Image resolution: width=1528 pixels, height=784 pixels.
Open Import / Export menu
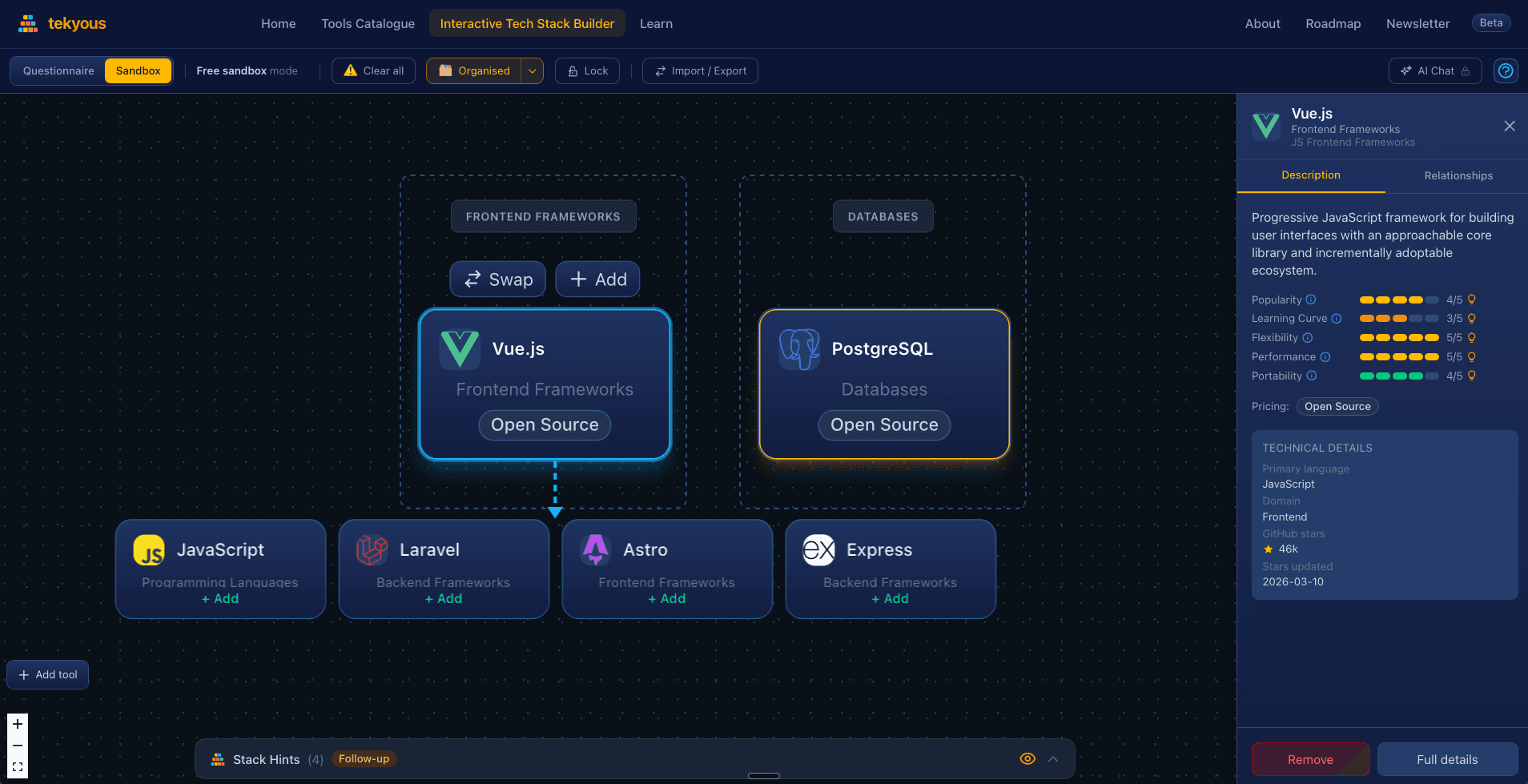click(700, 70)
